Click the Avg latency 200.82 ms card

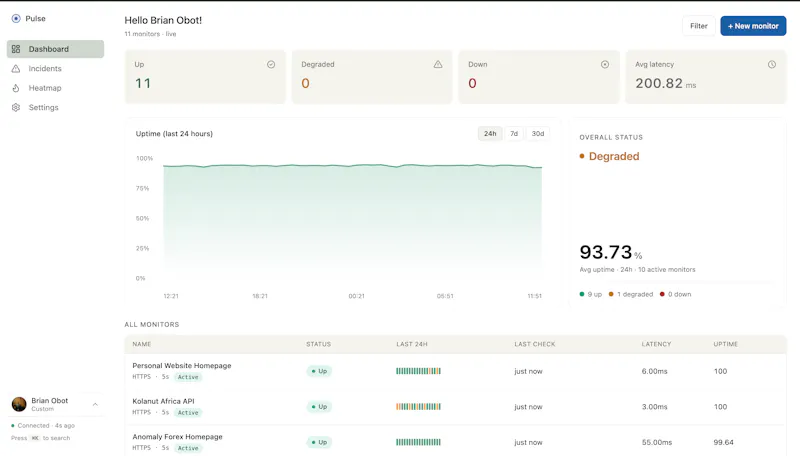tap(706, 77)
